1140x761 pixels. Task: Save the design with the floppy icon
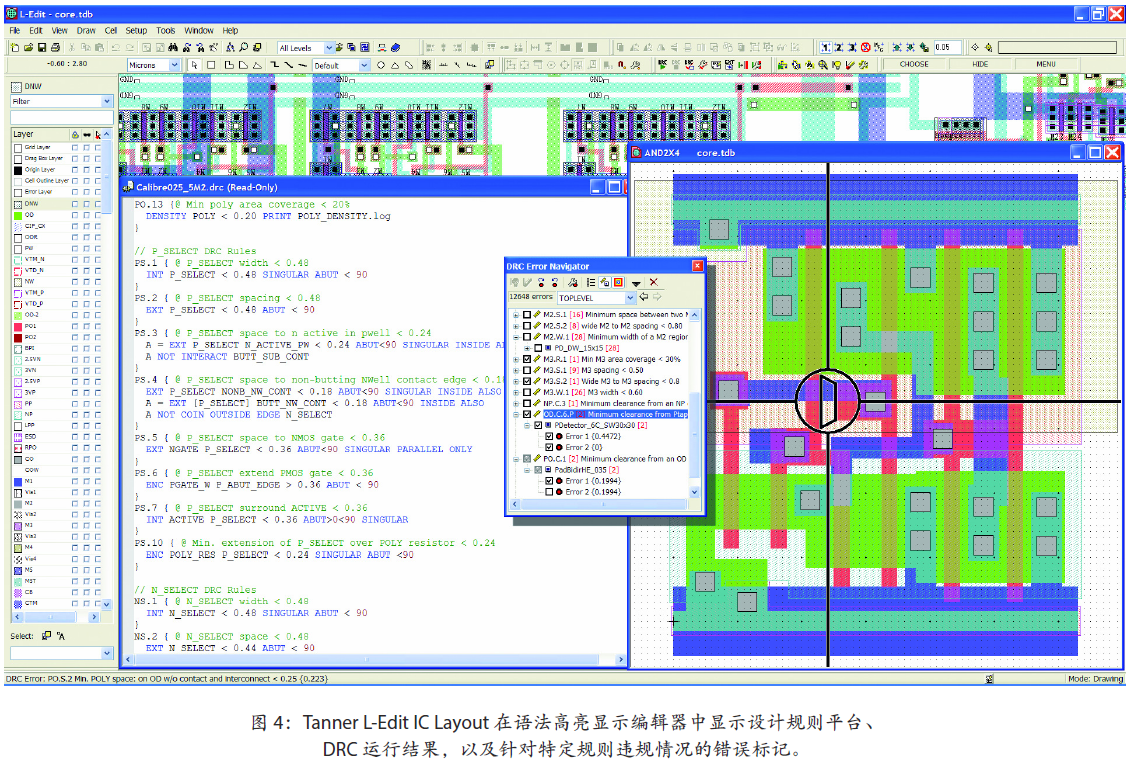click(x=41, y=47)
